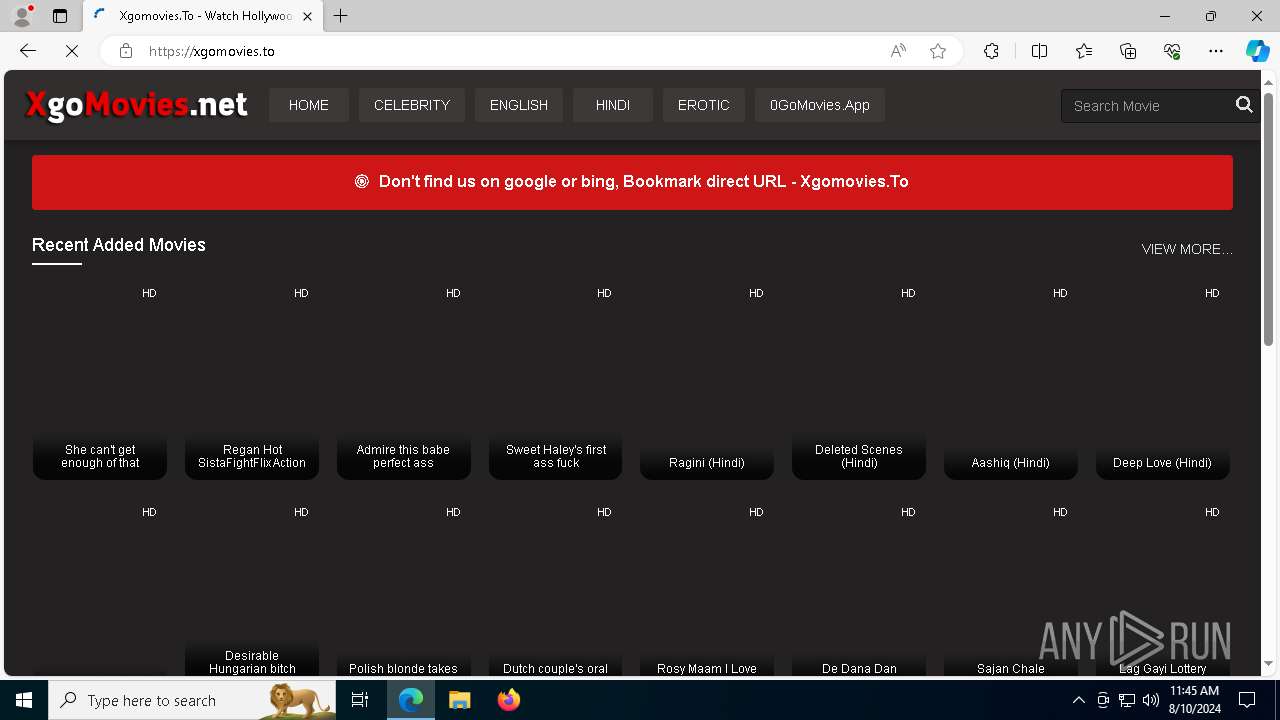Open volume control in tray
The width and height of the screenshot is (1280, 720).
pos(1151,700)
